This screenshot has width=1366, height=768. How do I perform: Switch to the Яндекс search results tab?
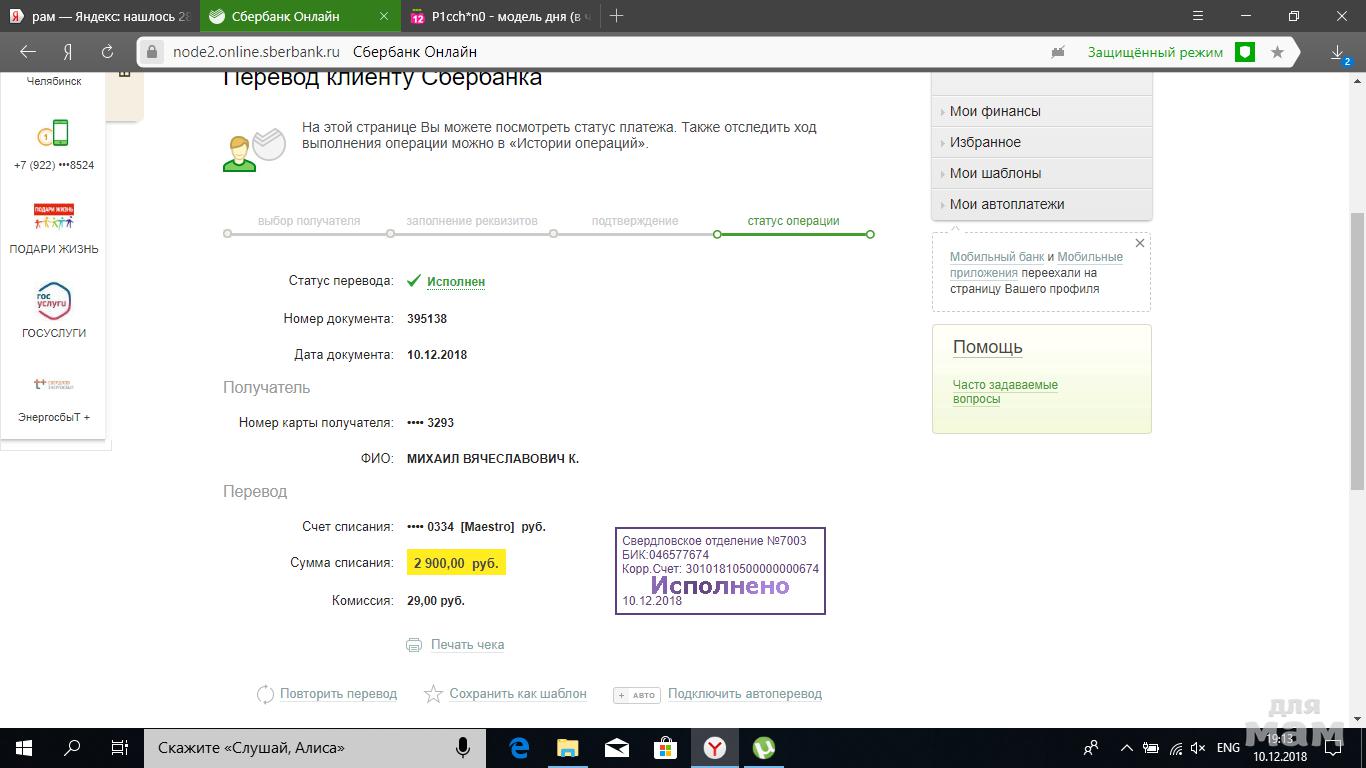tap(100, 16)
